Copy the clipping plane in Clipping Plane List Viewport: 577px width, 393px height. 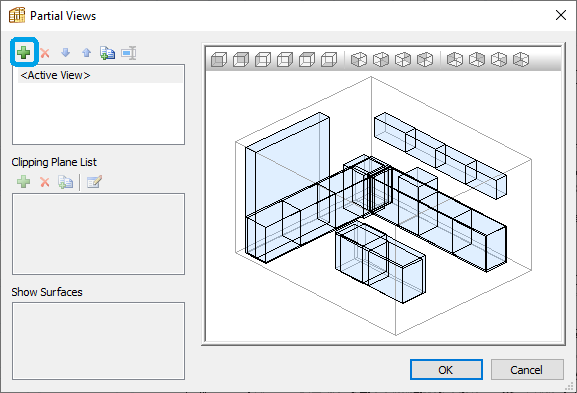(66, 182)
